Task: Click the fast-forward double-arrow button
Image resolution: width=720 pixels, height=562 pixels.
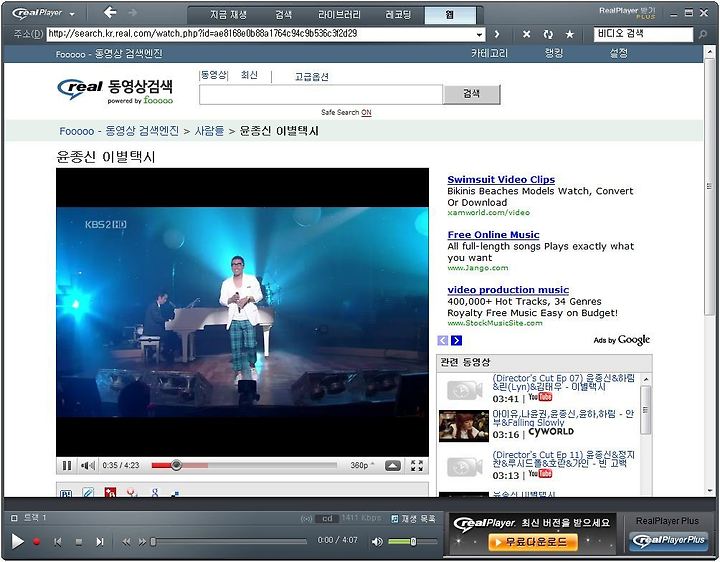Action: point(142,542)
